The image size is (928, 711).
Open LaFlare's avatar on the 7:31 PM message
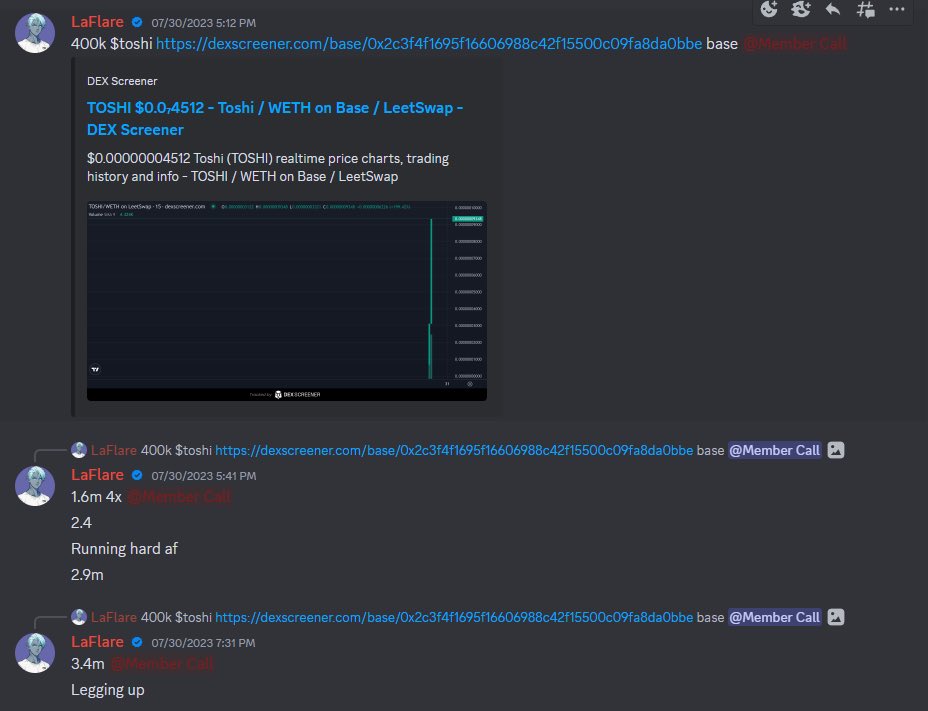pos(35,653)
